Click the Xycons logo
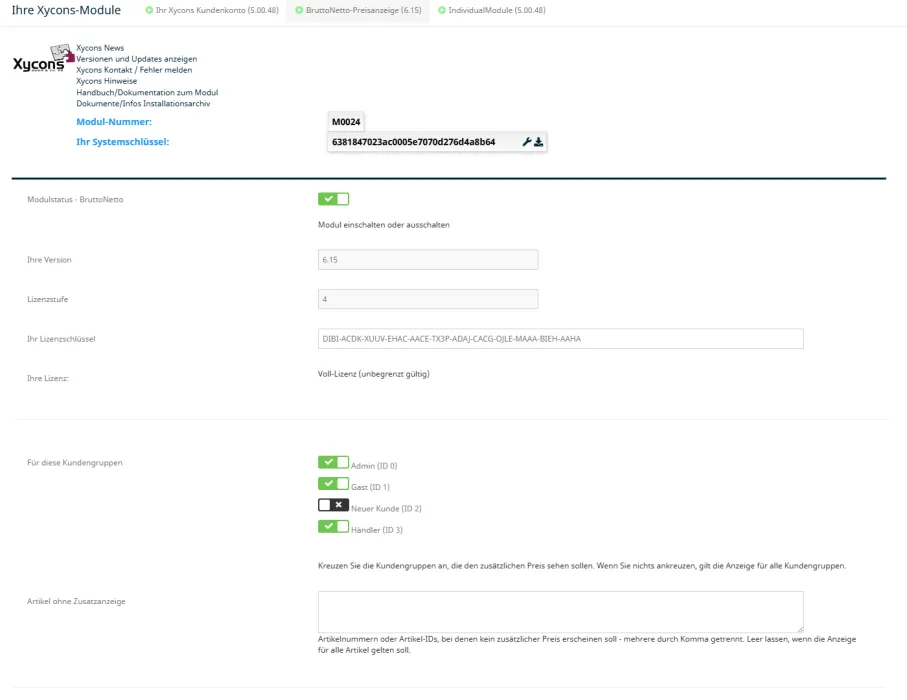The width and height of the screenshot is (907, 700). point(43,58)
